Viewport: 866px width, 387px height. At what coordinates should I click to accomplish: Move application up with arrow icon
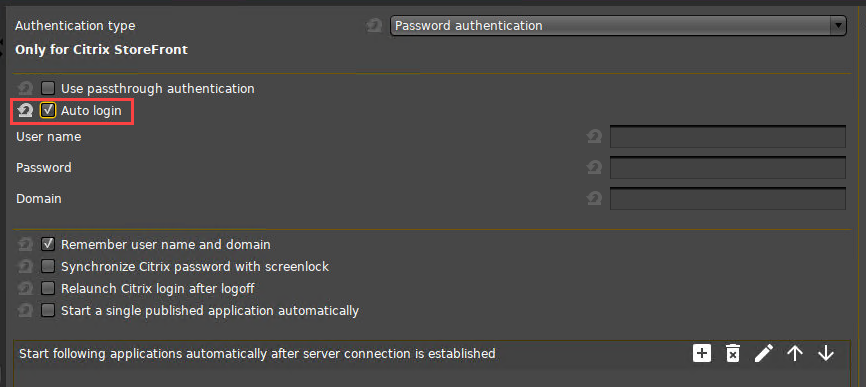coord(795,353)
